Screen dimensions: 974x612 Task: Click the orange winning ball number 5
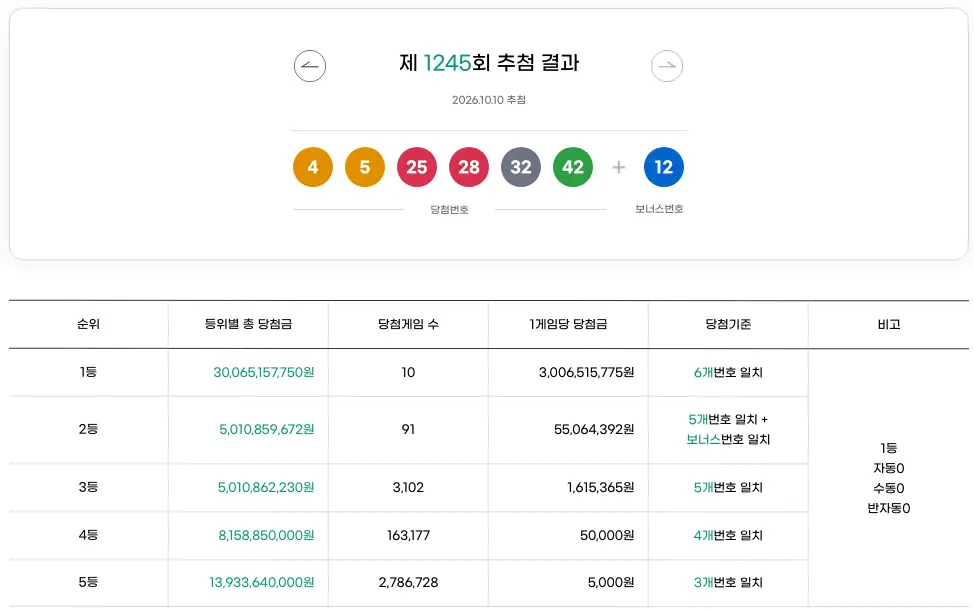pos(365,167)
